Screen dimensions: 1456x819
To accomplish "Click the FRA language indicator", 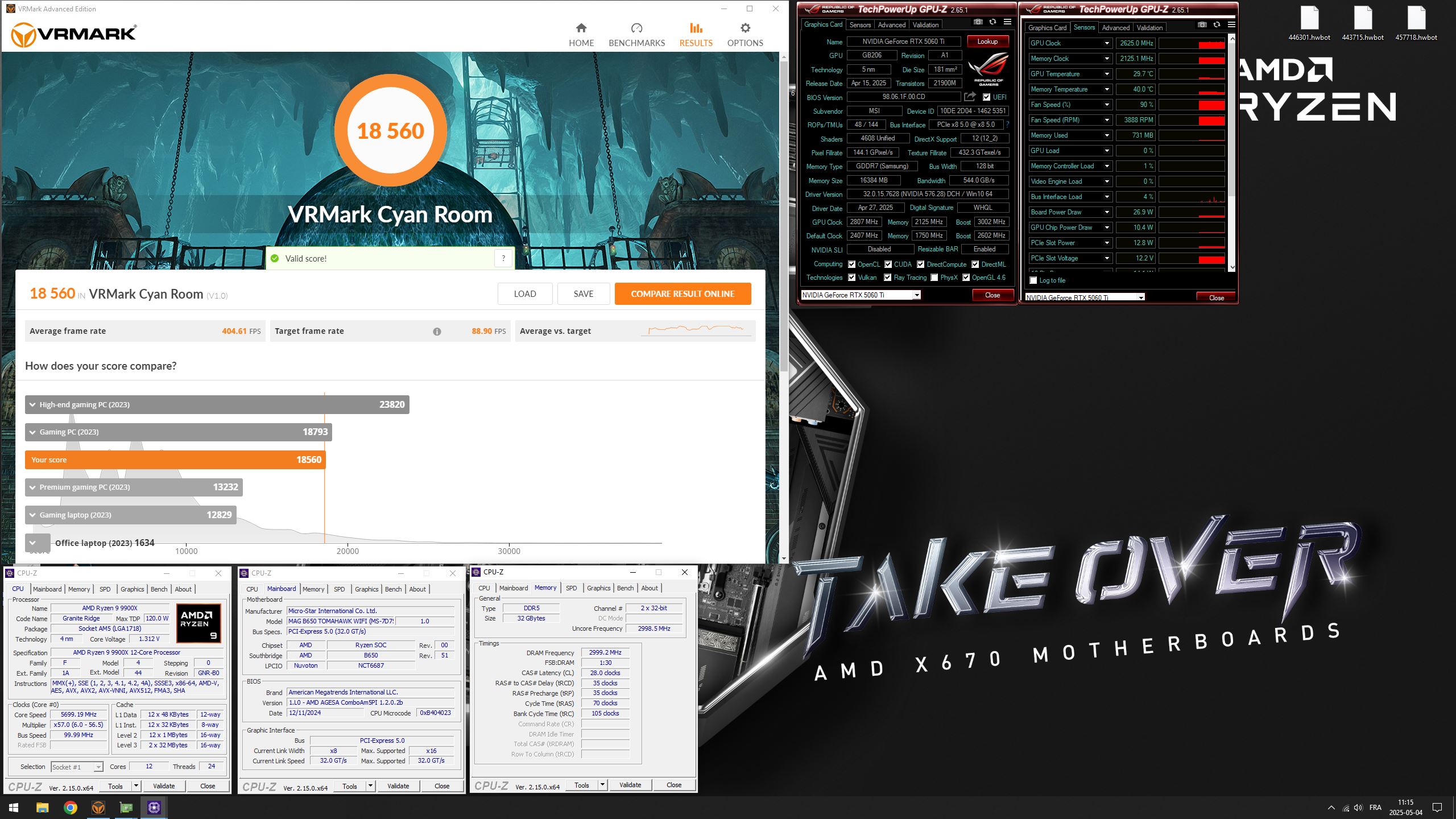I will pyautogui.click(x=1375, y=808).
